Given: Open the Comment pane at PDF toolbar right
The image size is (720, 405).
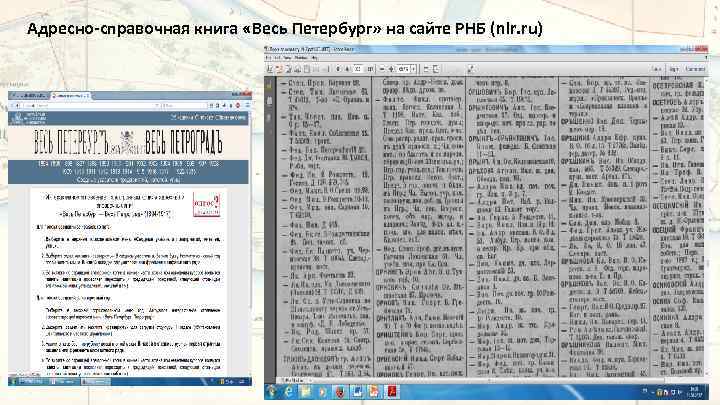Looking at the screenshot, I should 695,69.
